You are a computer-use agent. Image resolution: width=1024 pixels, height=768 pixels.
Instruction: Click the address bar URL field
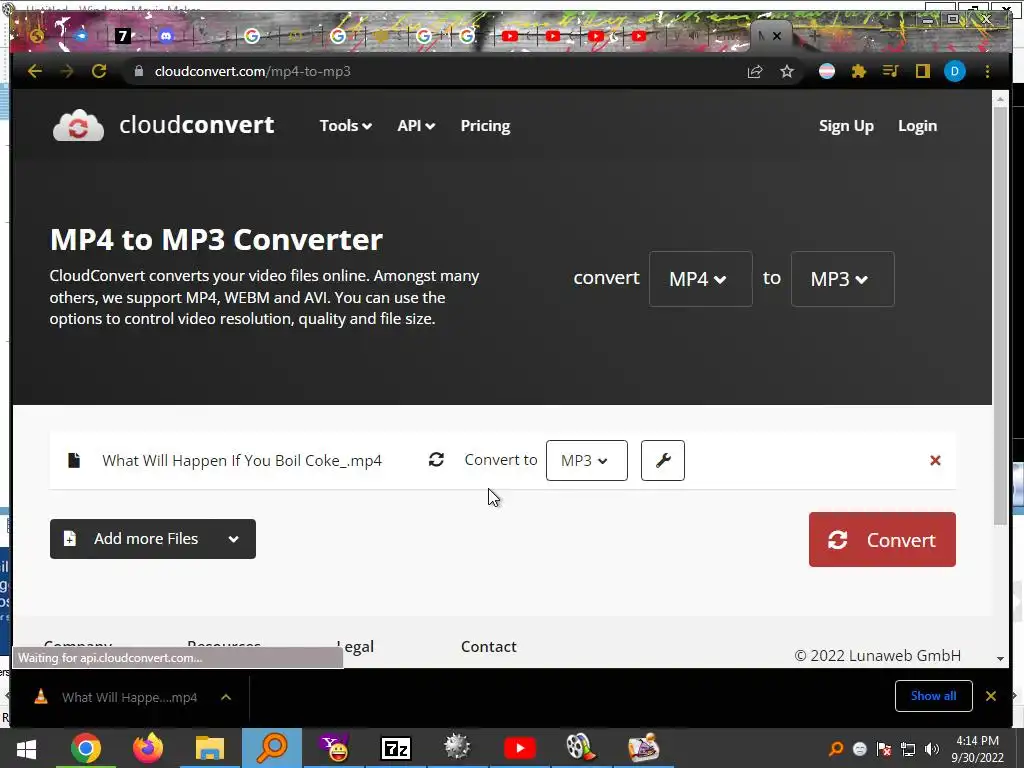coord(431,71)
